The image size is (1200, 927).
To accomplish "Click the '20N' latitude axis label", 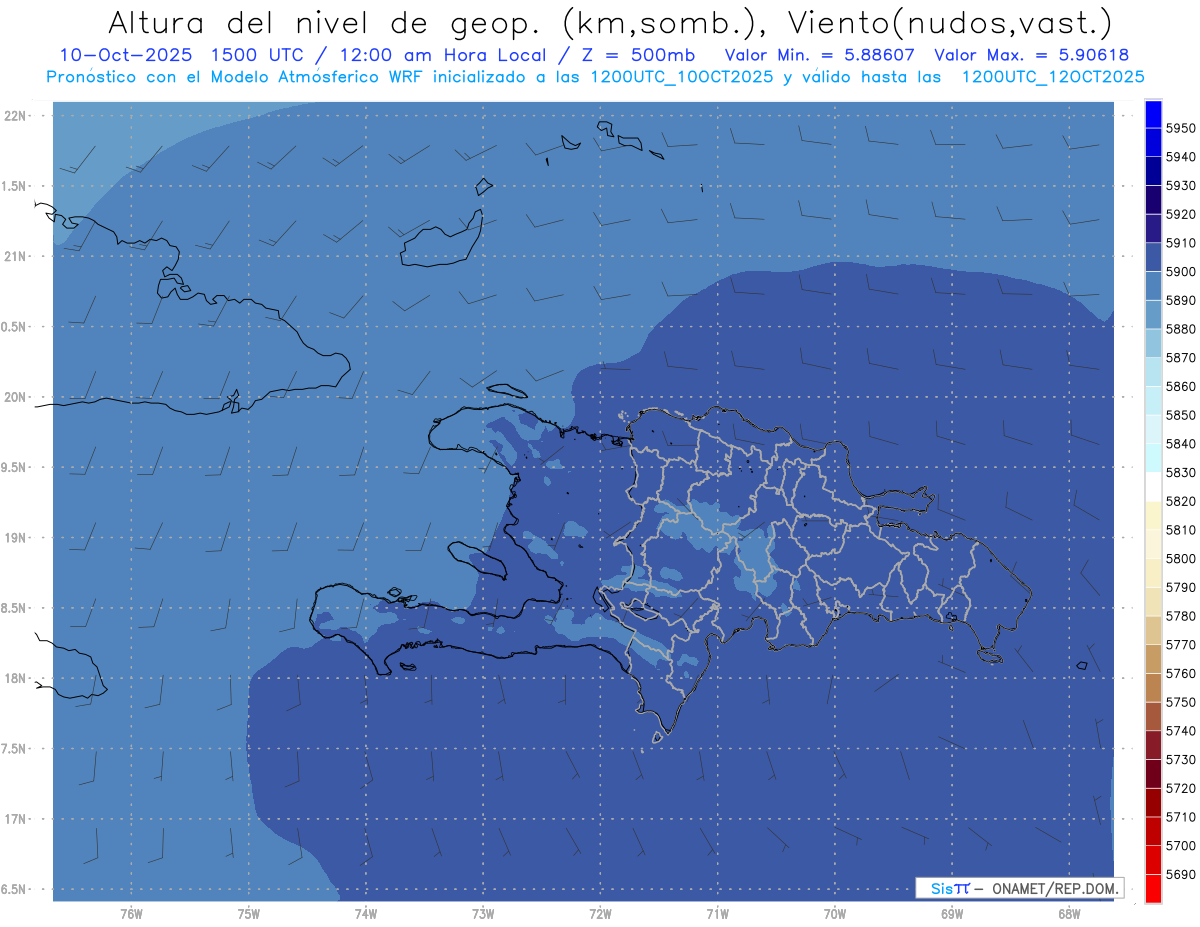I will (x=14, y=397).
